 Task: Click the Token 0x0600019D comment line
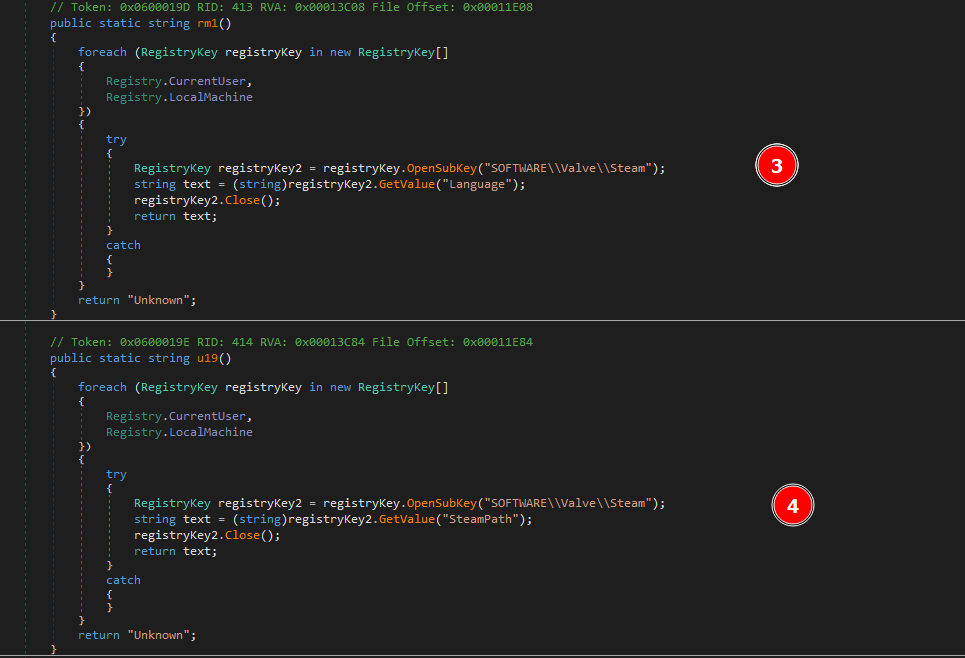(291, 7)
